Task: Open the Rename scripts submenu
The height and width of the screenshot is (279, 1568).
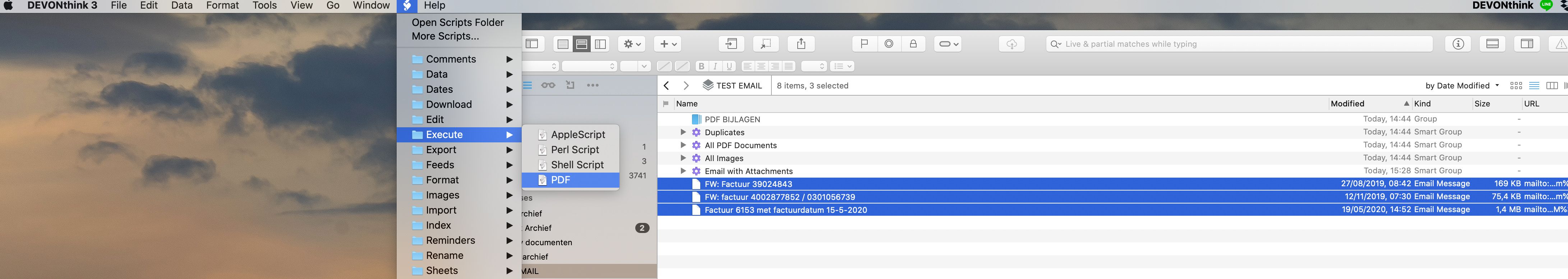Action: click(459, 255)
